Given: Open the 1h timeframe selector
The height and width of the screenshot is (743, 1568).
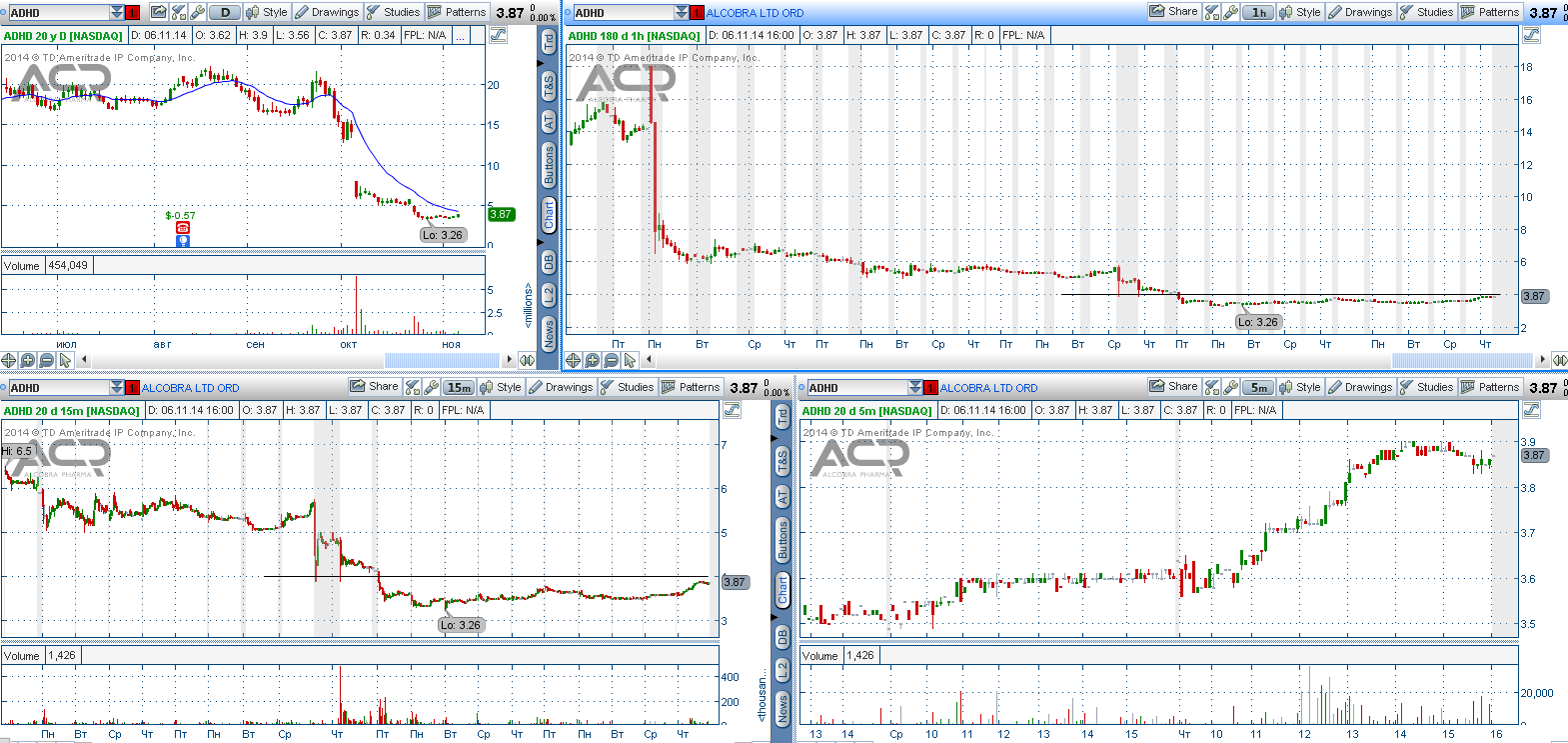Looking at the screenshot, I should 1259,12.
